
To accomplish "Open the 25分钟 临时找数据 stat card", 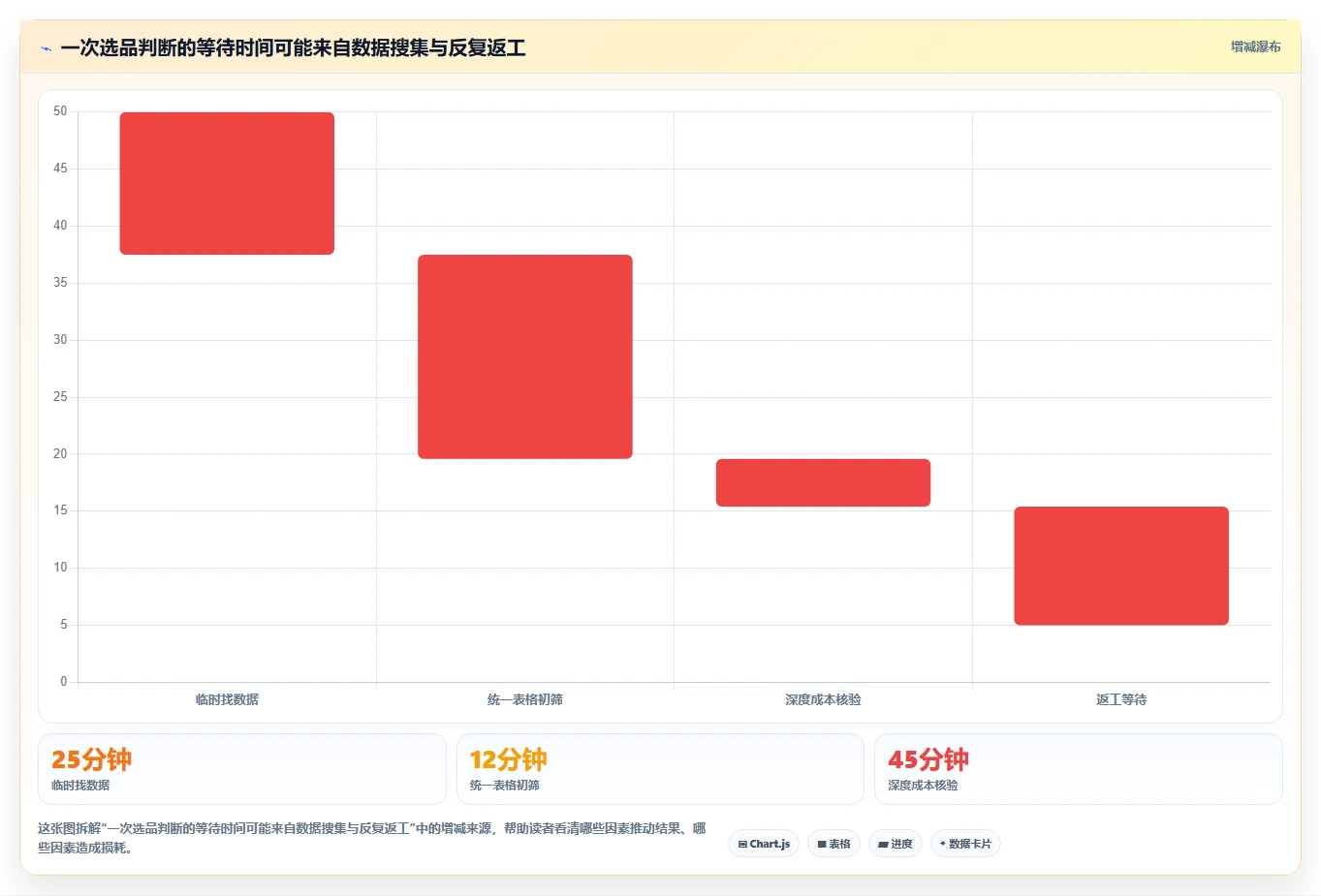I will pyautogui.click(x=242, y=769).
